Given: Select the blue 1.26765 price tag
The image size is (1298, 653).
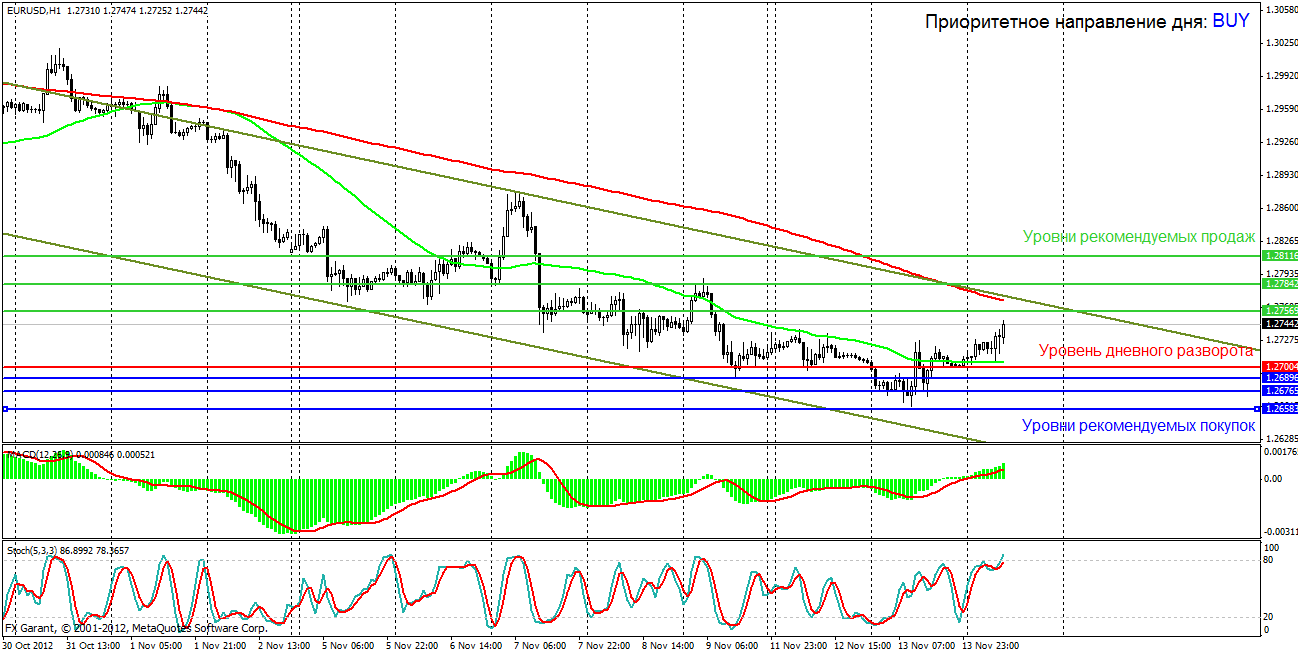Looking at the screenshot, I should pyautogui.click(x=1280, y=391).
